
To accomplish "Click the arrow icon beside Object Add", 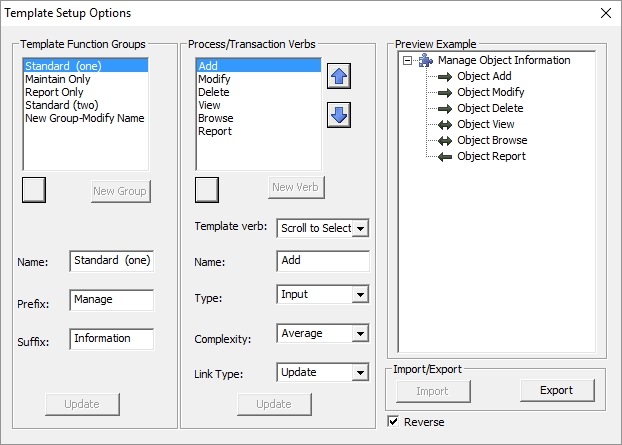I will coord(445,76).
